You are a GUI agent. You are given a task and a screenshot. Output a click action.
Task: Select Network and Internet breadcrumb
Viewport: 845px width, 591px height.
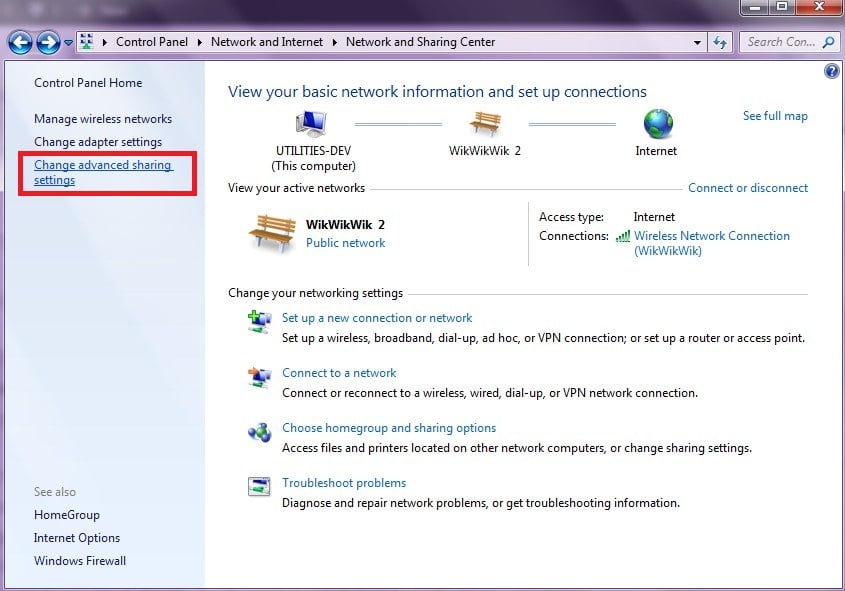267,42
